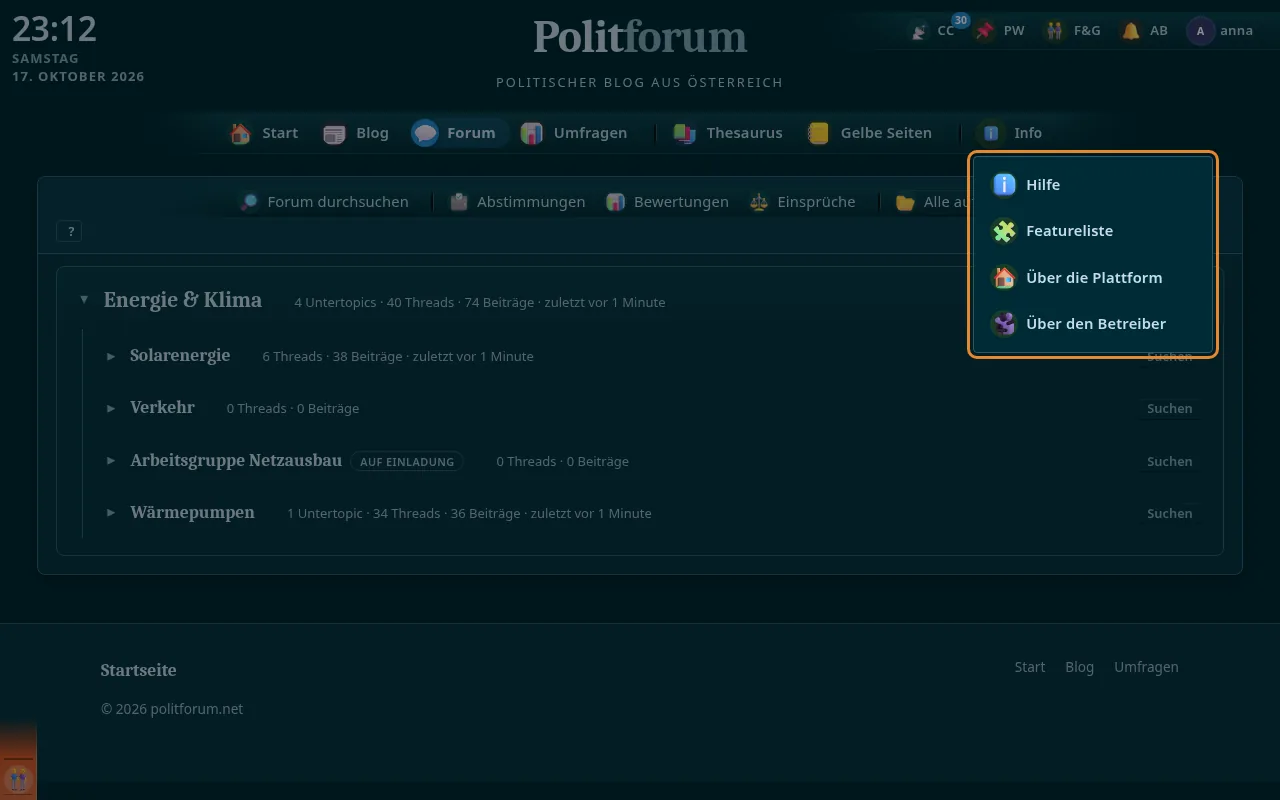Click the Politforum logo heading
The width and height of the screenshot is (1280, 800).
640,38
